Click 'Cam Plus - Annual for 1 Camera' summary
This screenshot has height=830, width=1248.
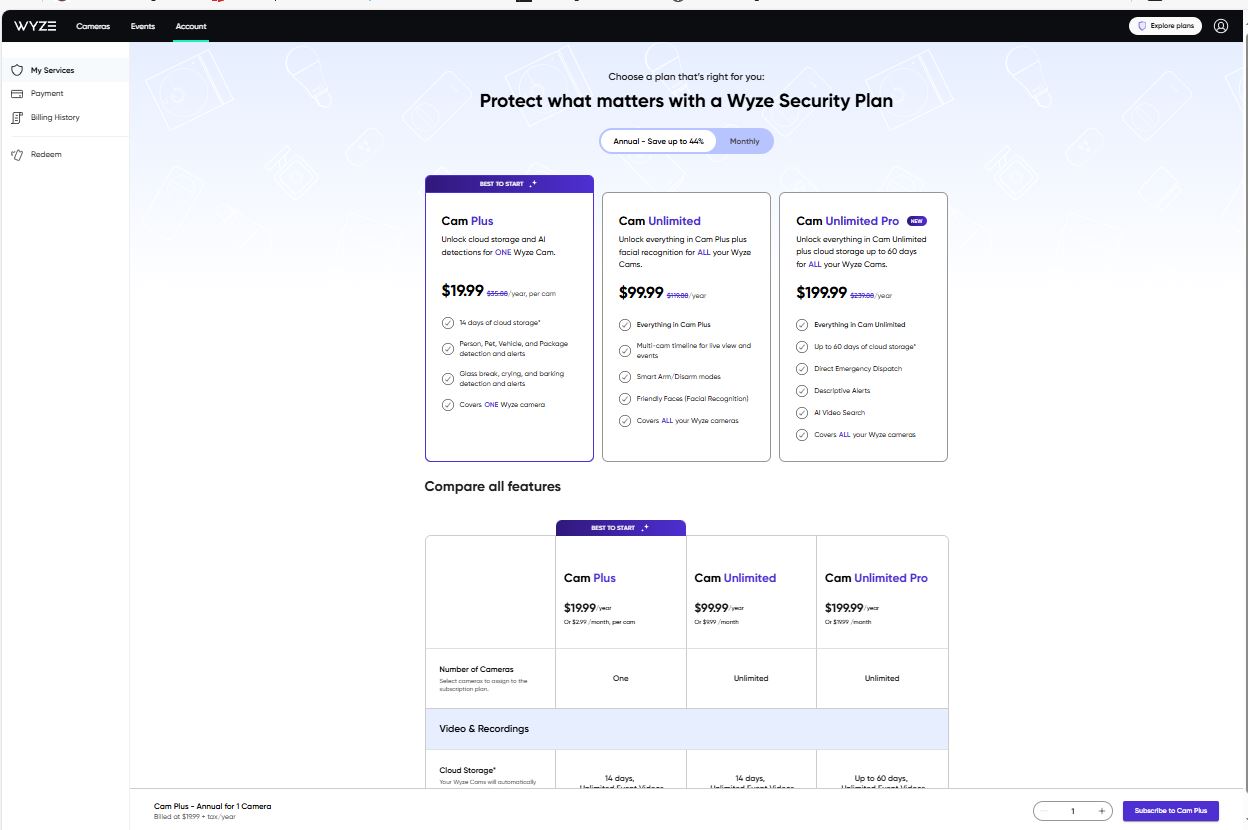click(x=212, y=806)
